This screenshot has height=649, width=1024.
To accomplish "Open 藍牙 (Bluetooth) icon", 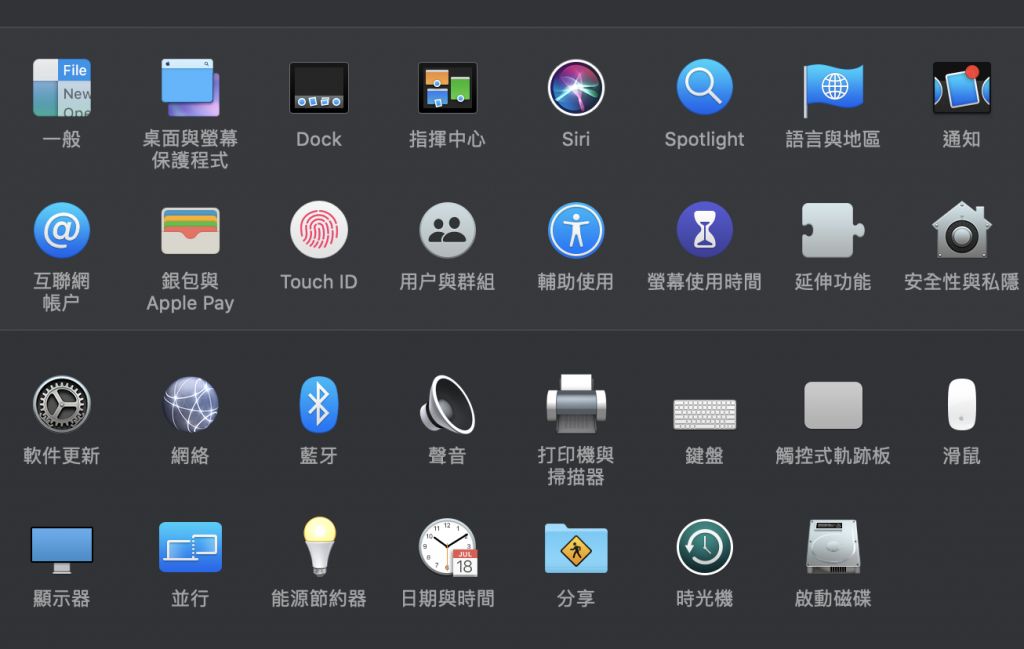I will [319, 404].
